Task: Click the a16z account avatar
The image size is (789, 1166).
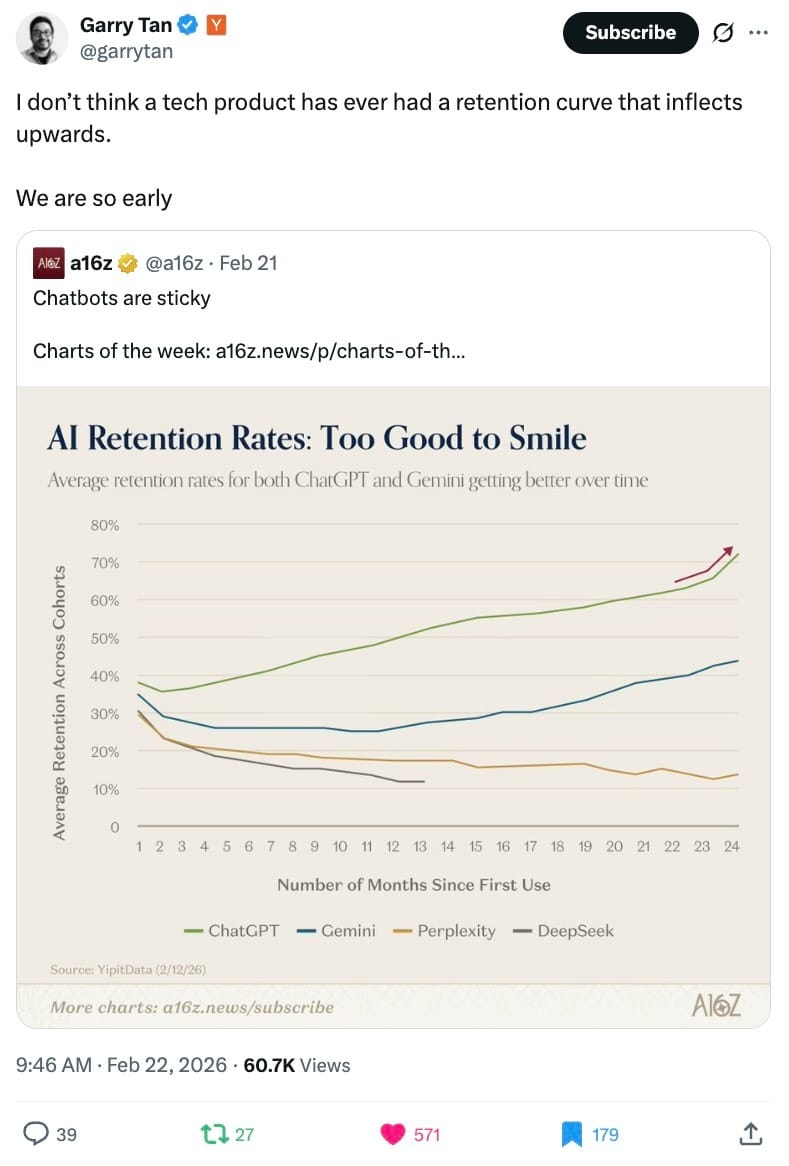Action: 49,263
